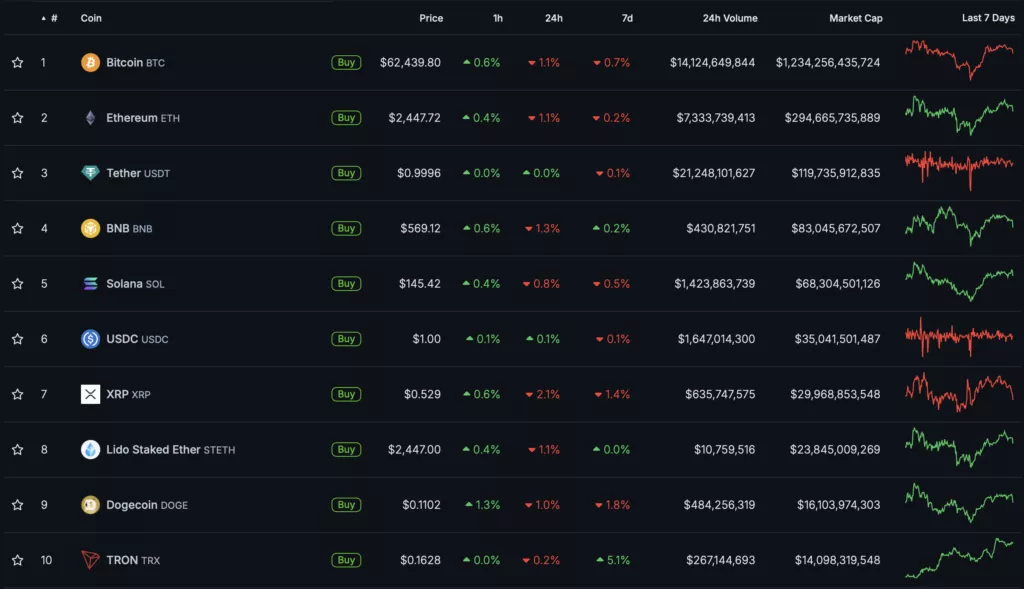Add TRON to favorites with star

(17, 560)
